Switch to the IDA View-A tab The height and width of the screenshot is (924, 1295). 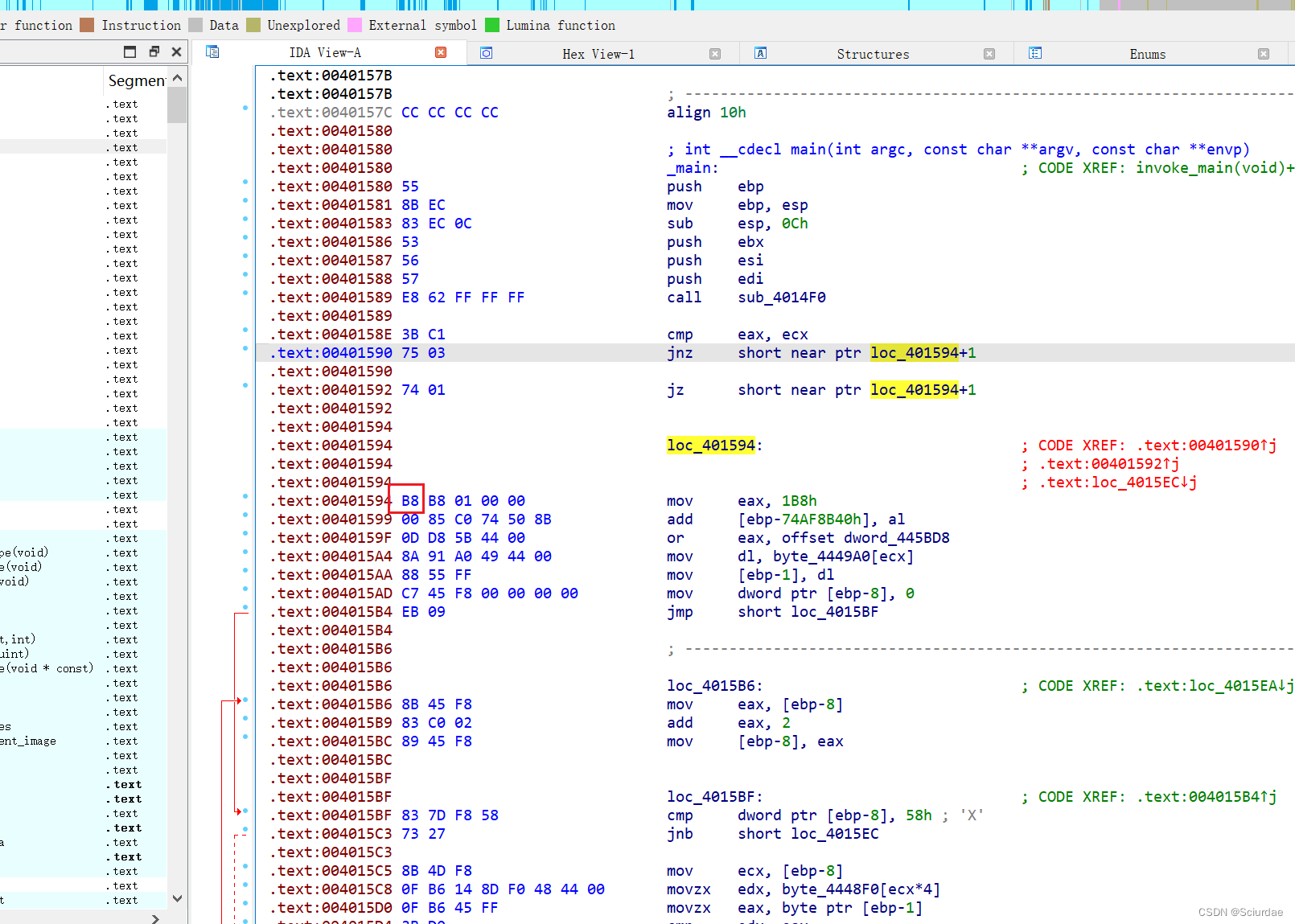pyautogui.click(x=325, y=53)
